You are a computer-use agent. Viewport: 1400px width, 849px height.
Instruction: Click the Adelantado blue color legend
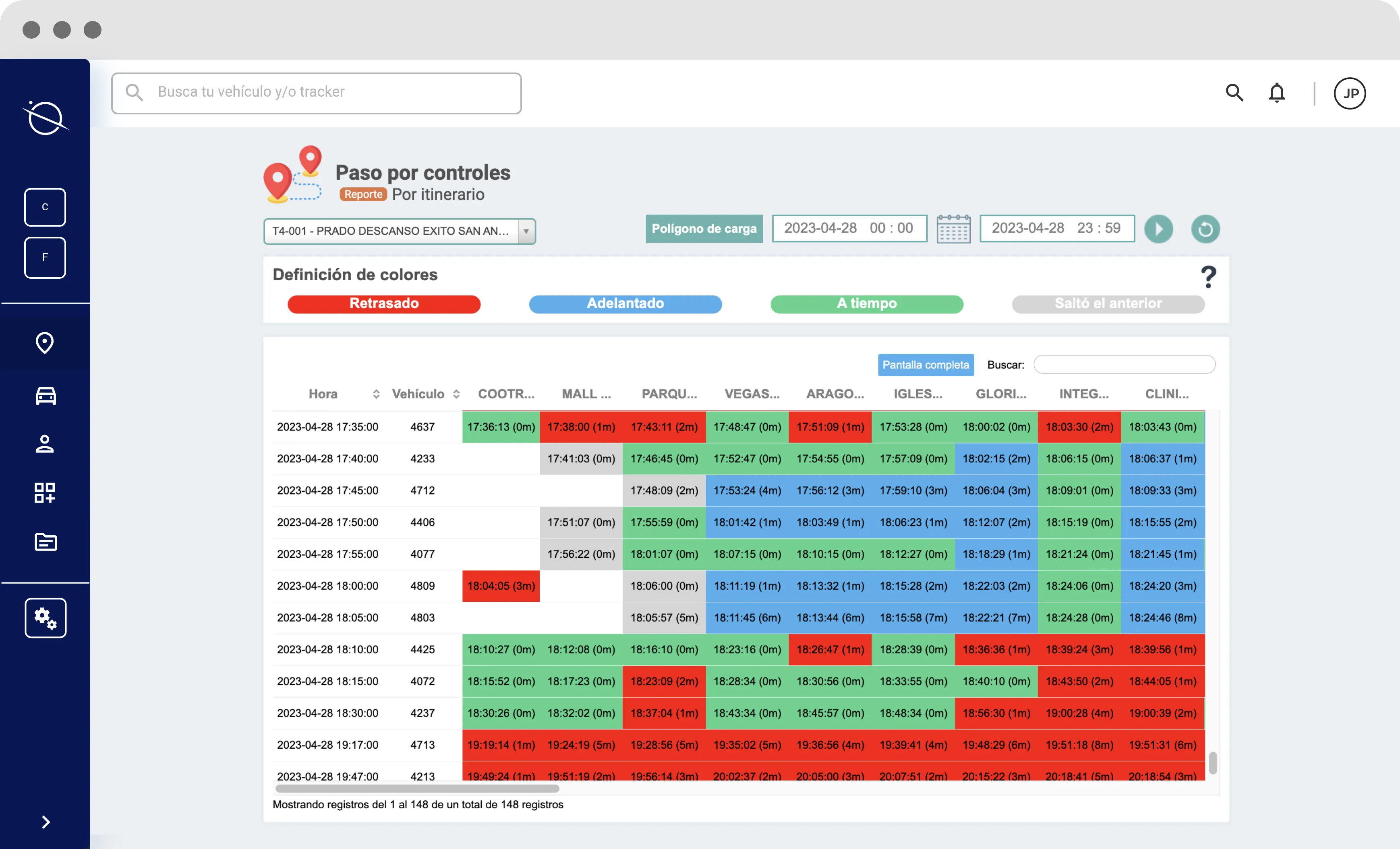(625, 303)
